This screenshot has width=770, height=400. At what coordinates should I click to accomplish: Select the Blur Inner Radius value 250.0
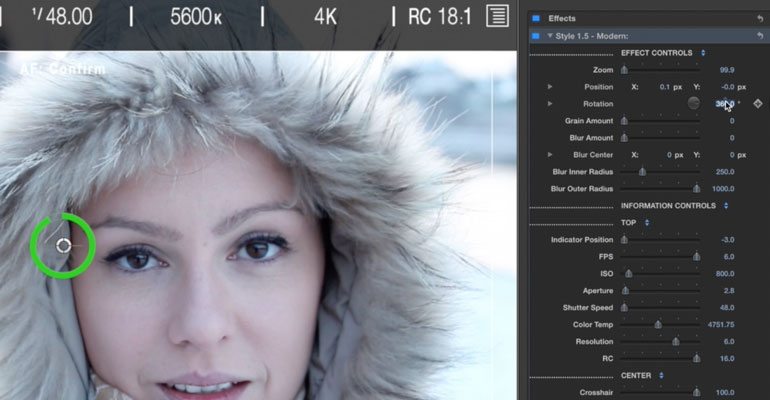(x=725, y=172)
